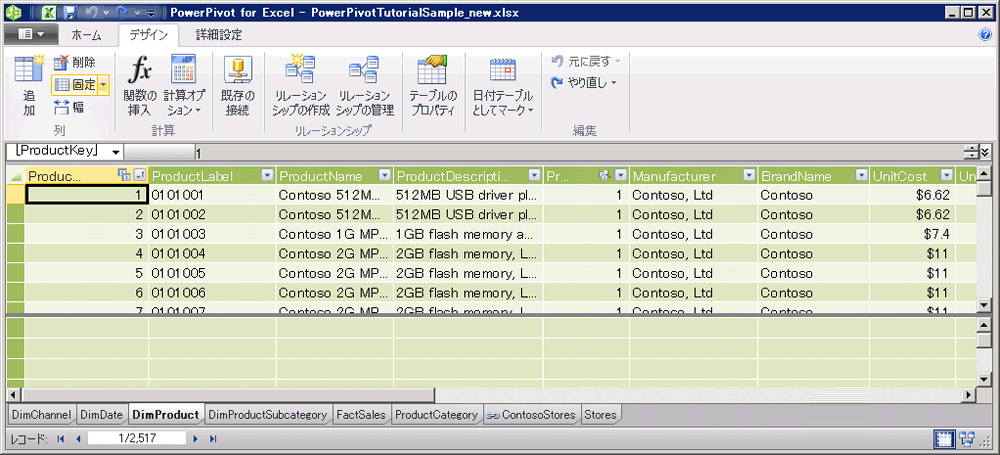Switch to diagram view in status bar
The image size is (1000, 455).
tap(967, 438)
